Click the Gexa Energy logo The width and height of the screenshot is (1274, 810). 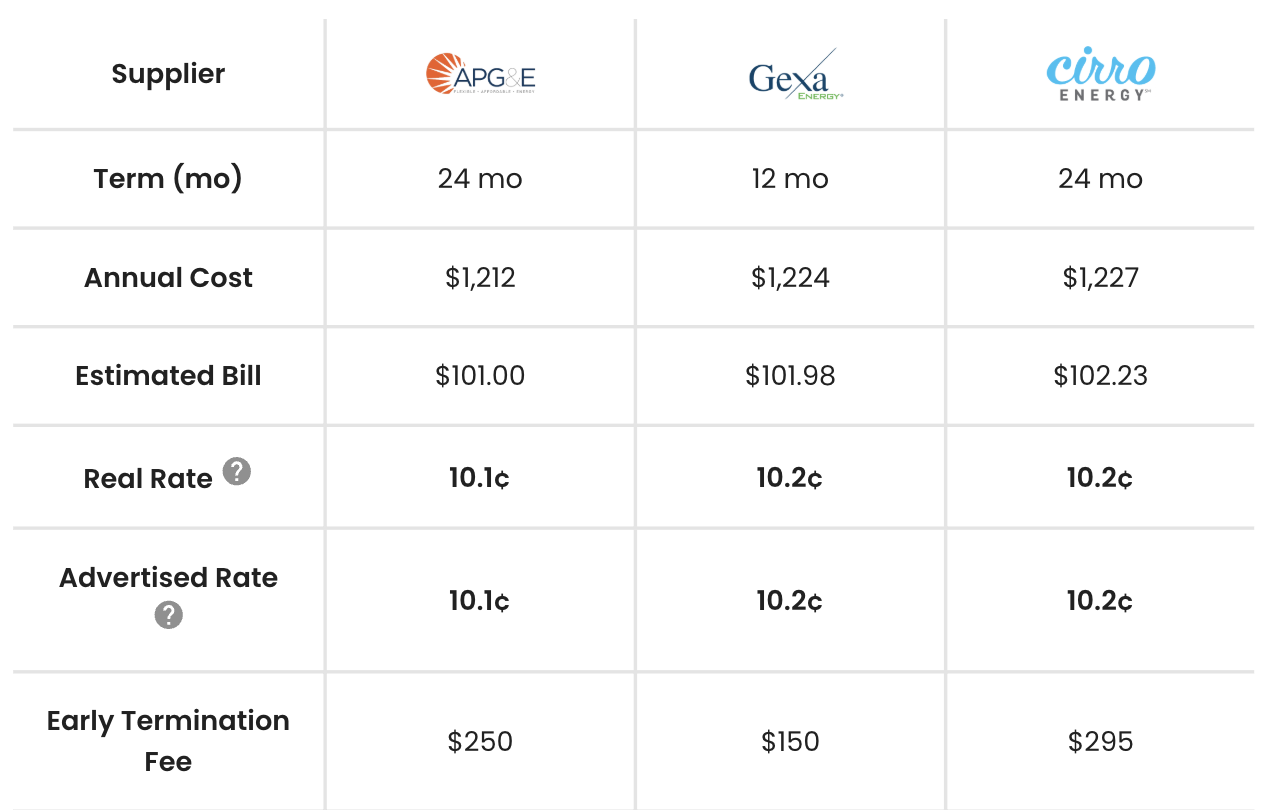[x=796, y=74]
